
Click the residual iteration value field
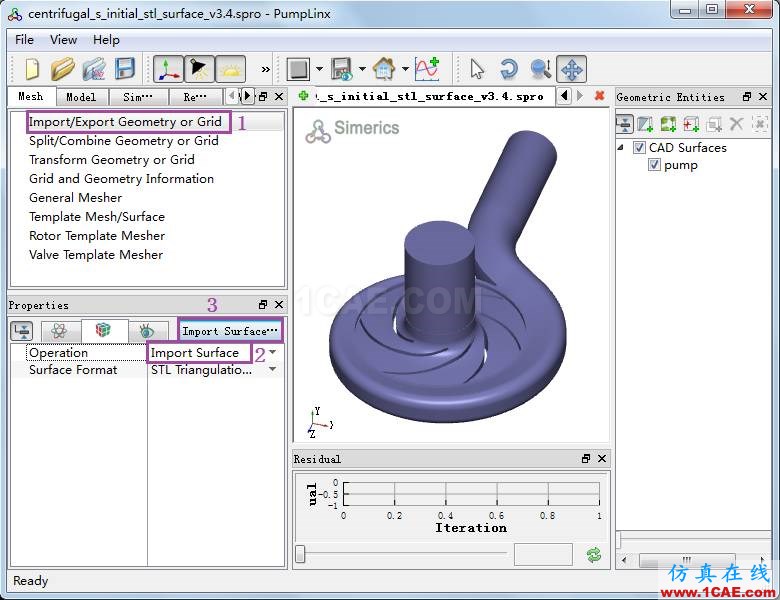[543, 554]
